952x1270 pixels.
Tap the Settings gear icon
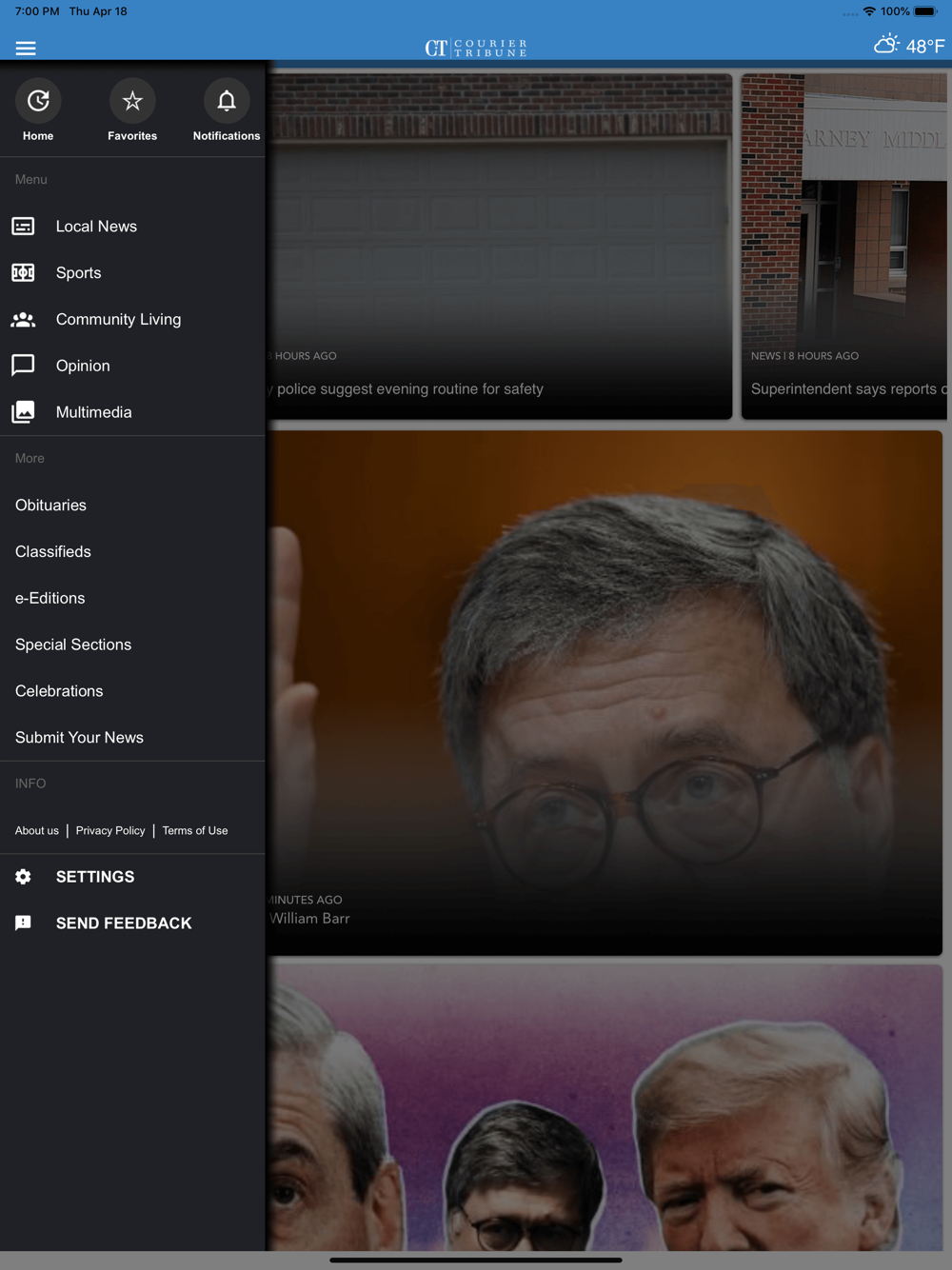click(x=23, y=877)
